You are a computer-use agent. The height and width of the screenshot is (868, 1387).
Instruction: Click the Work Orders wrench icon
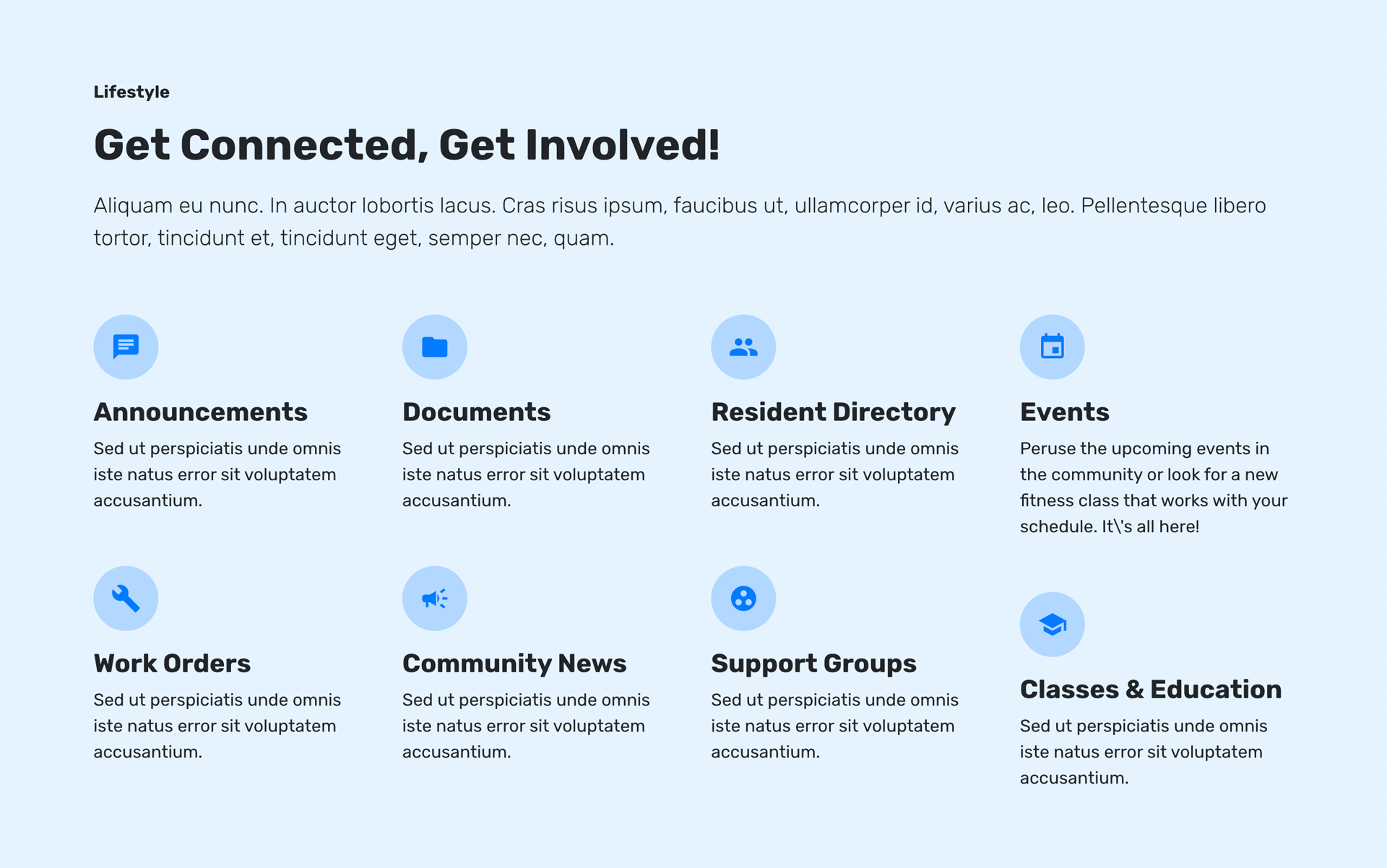coord(126,598)
